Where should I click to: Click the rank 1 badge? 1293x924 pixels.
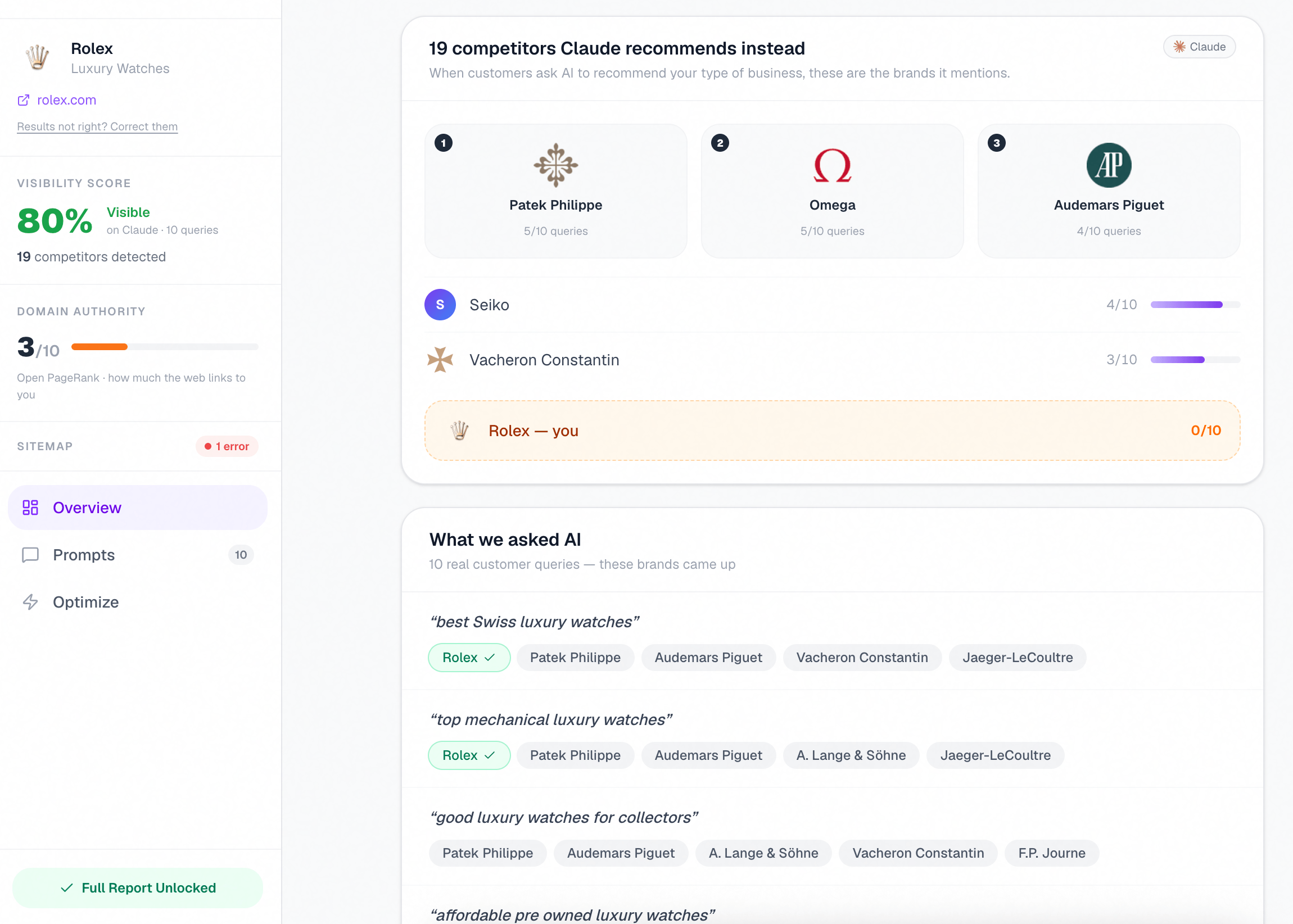click(444, 143)
